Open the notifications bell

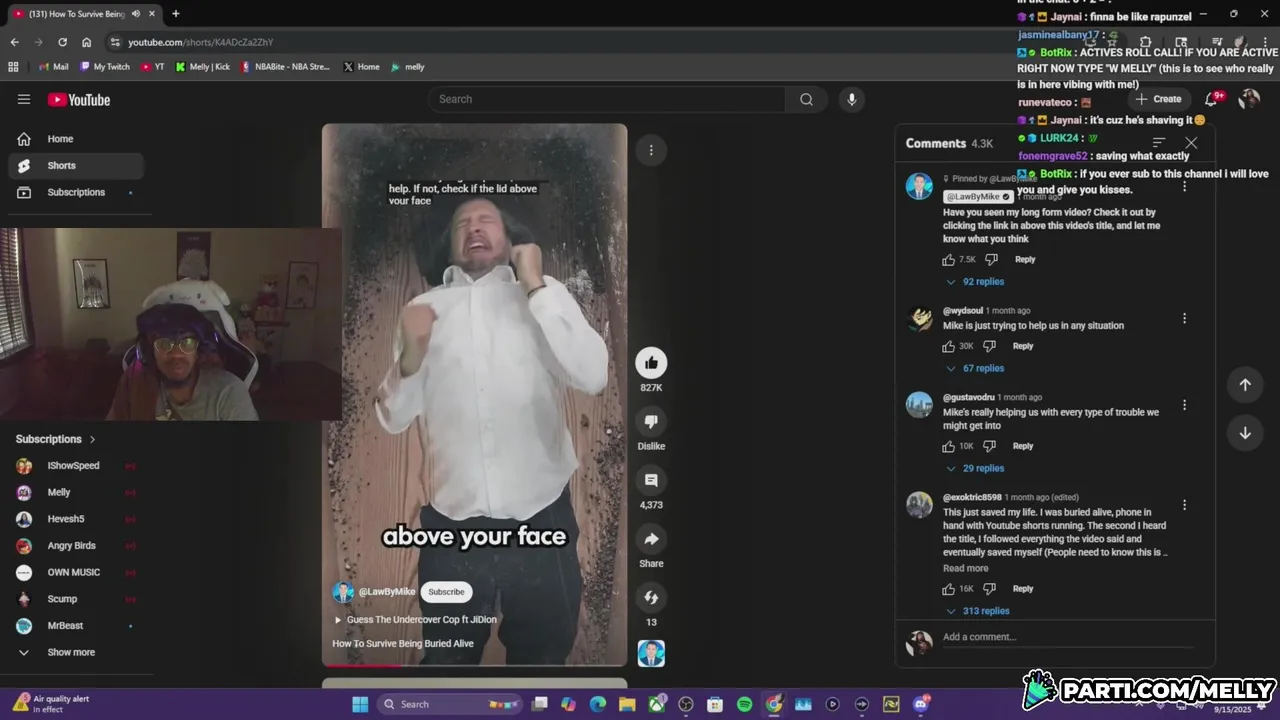(1212, 99)
